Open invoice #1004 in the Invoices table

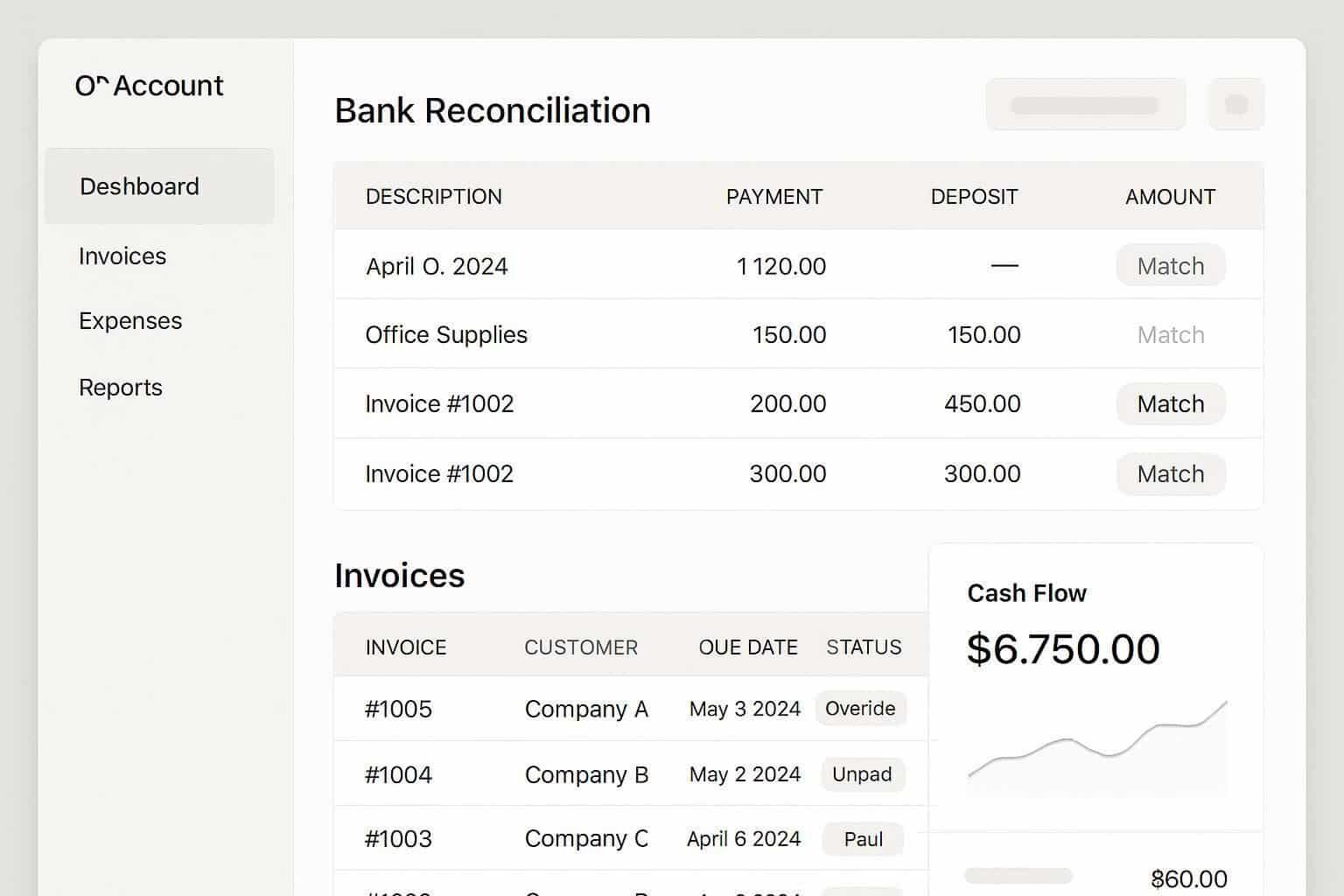pos(398,774)
